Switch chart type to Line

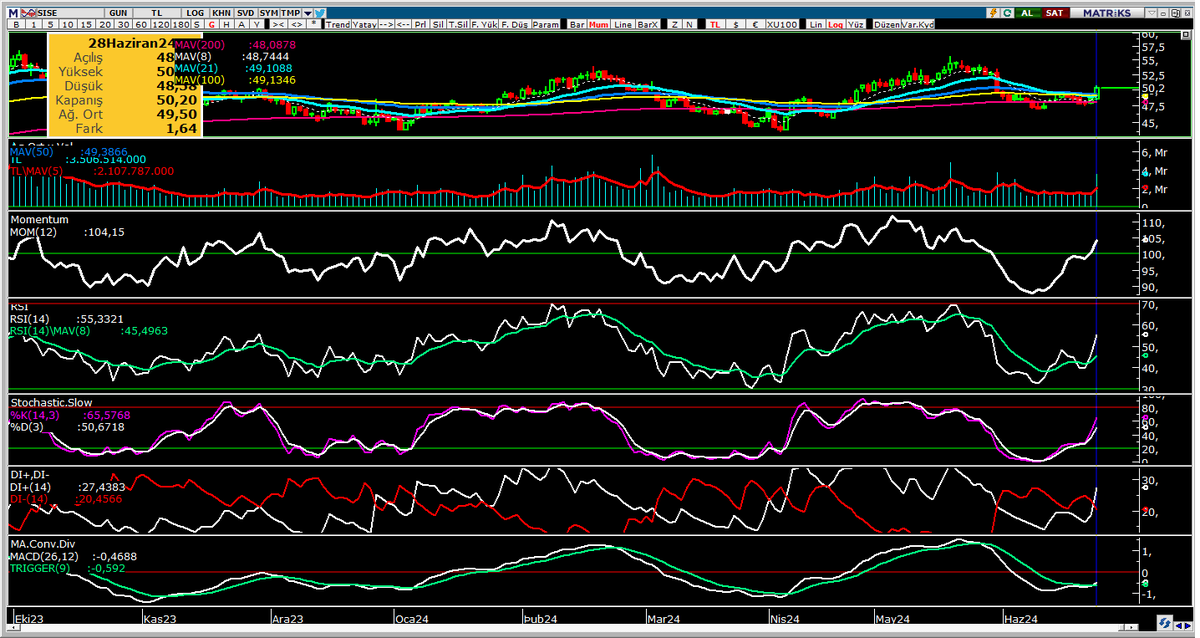coord(623,24)
